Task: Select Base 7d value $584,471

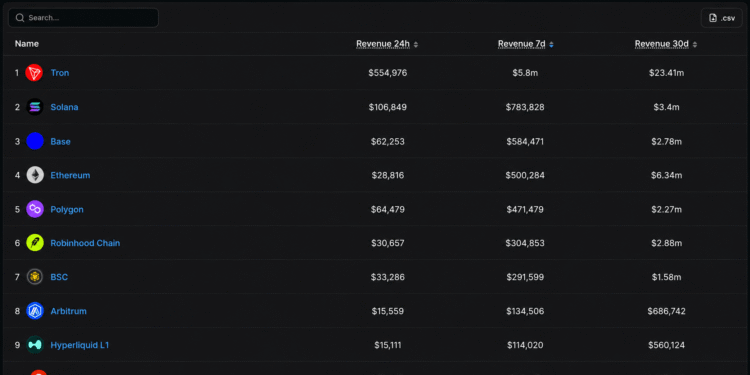Action: [x=525, y=142]
